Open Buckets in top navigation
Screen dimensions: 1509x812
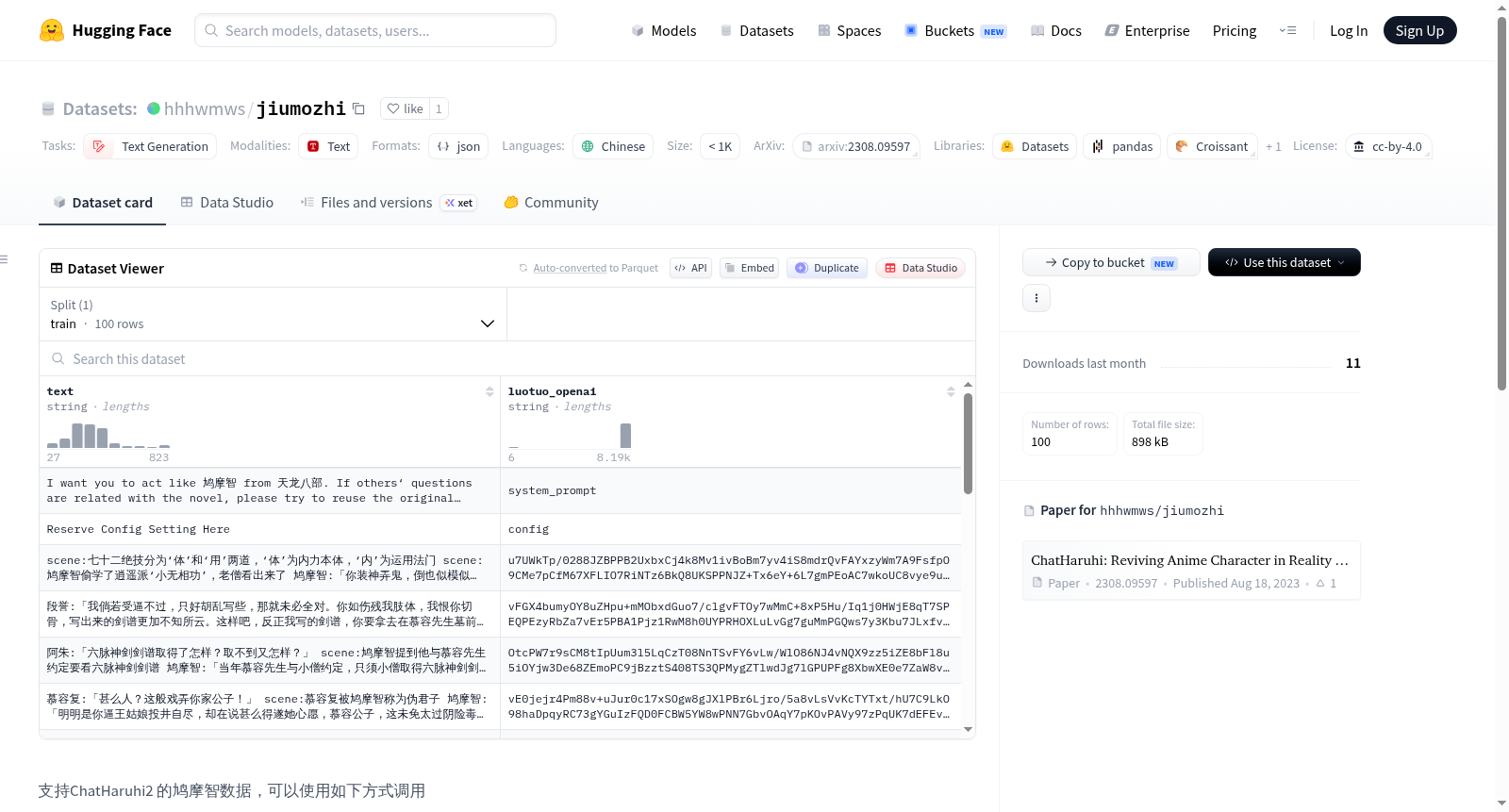point(955,30)
